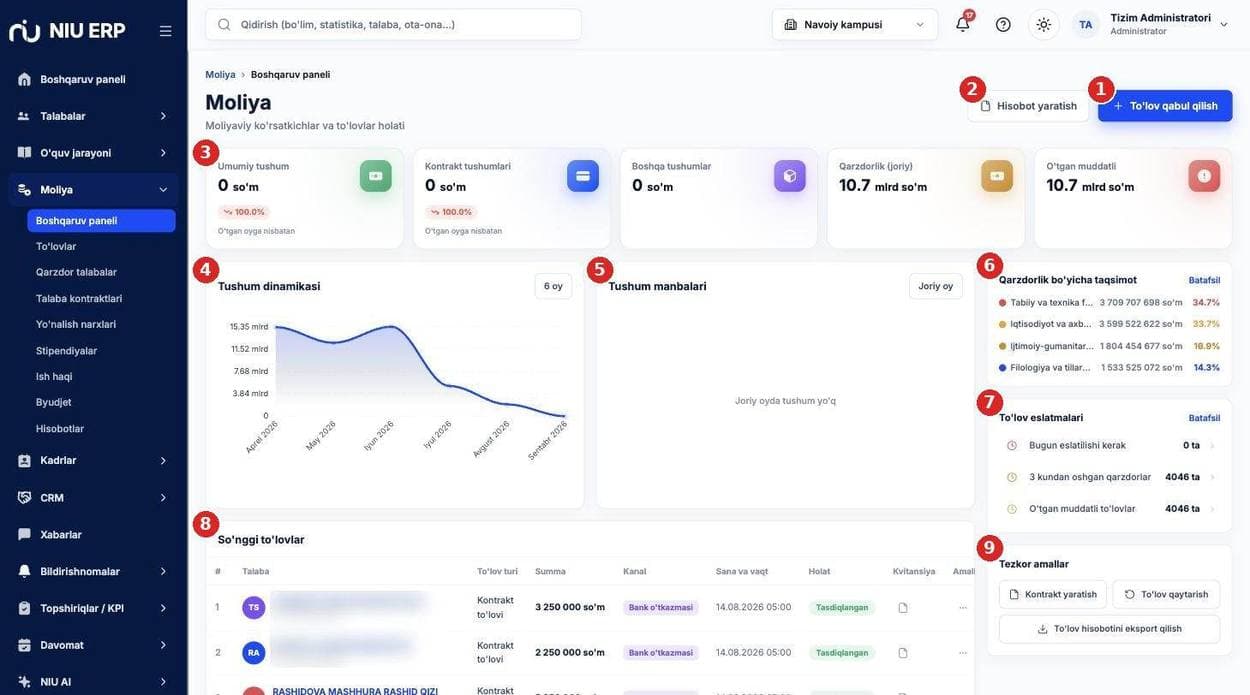Click the Umumiy tushum green card icon
The image size is (1250, 695).
[x=375, y=176]
